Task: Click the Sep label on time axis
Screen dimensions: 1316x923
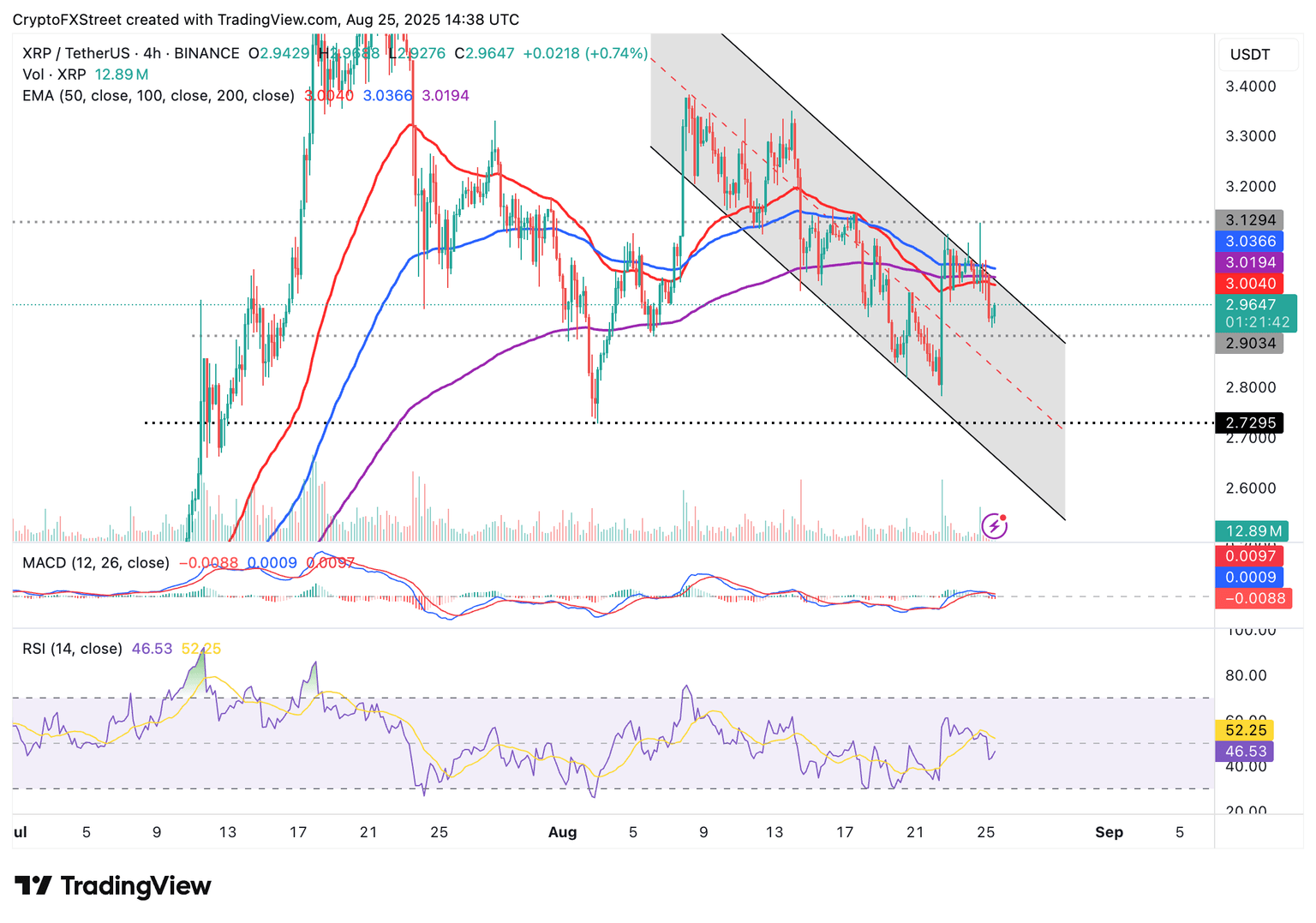Action: pyautogui.click(x=1109, y=832)
